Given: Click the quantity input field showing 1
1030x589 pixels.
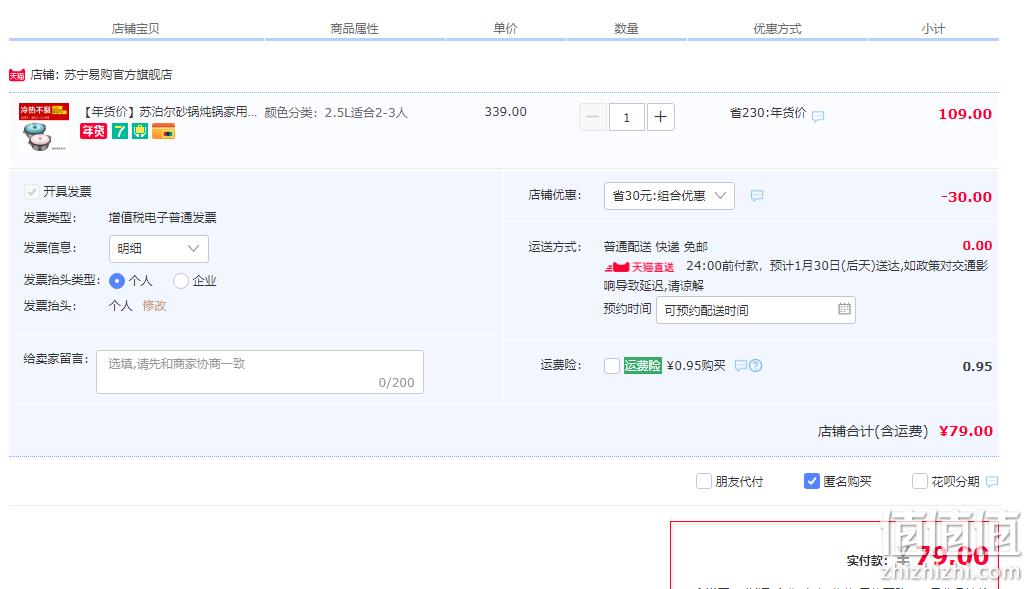Looking at the screenshot, I should pyautogui.click(x=626, y=117).
